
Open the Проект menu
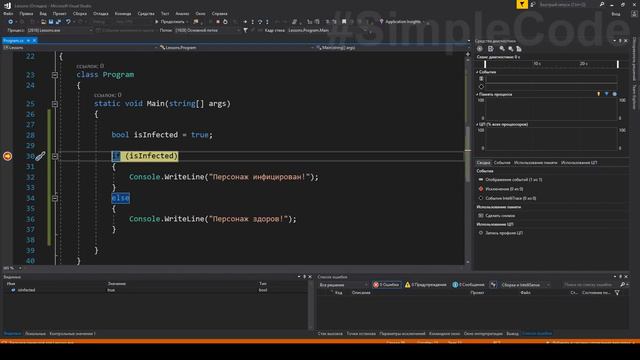point(60,13)
